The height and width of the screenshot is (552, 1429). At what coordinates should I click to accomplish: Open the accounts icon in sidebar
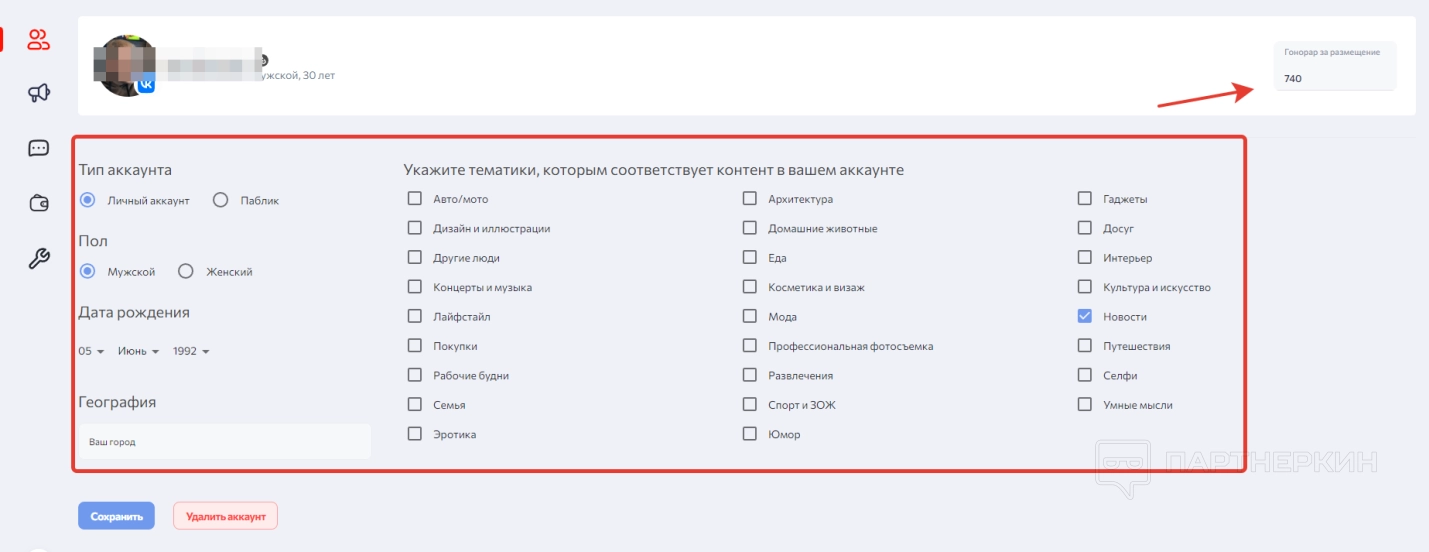click(x=39, y=40)
